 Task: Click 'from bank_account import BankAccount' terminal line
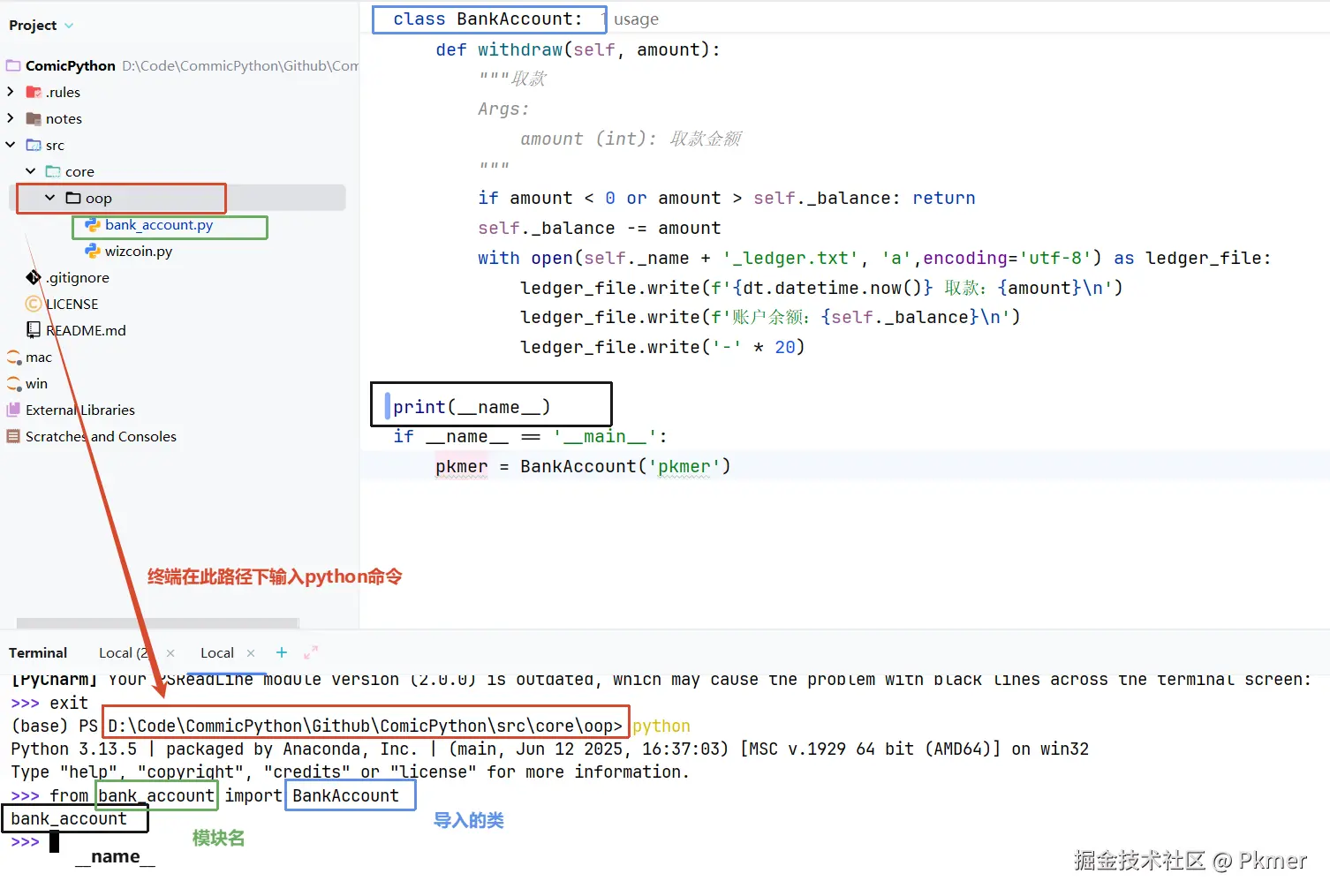click(205, 796)
